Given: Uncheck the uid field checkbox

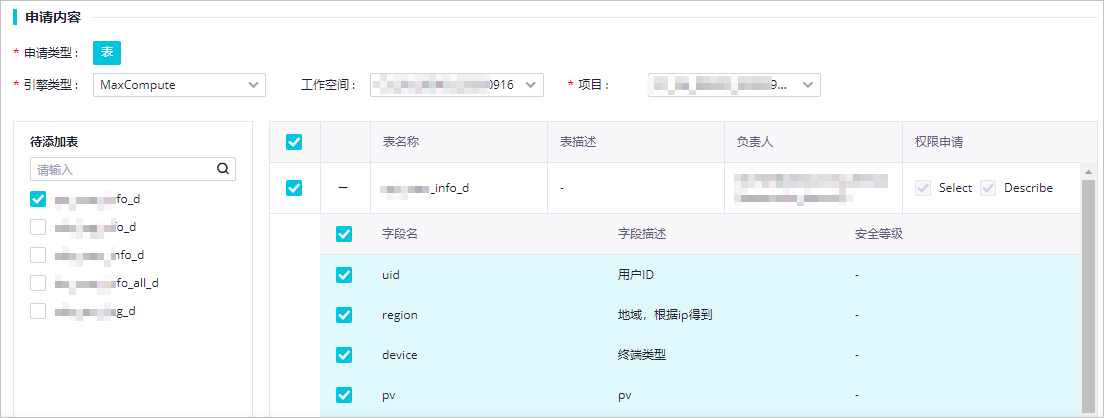Looking at the screenshot, I should pyautogui.click(x=344, y=274).
